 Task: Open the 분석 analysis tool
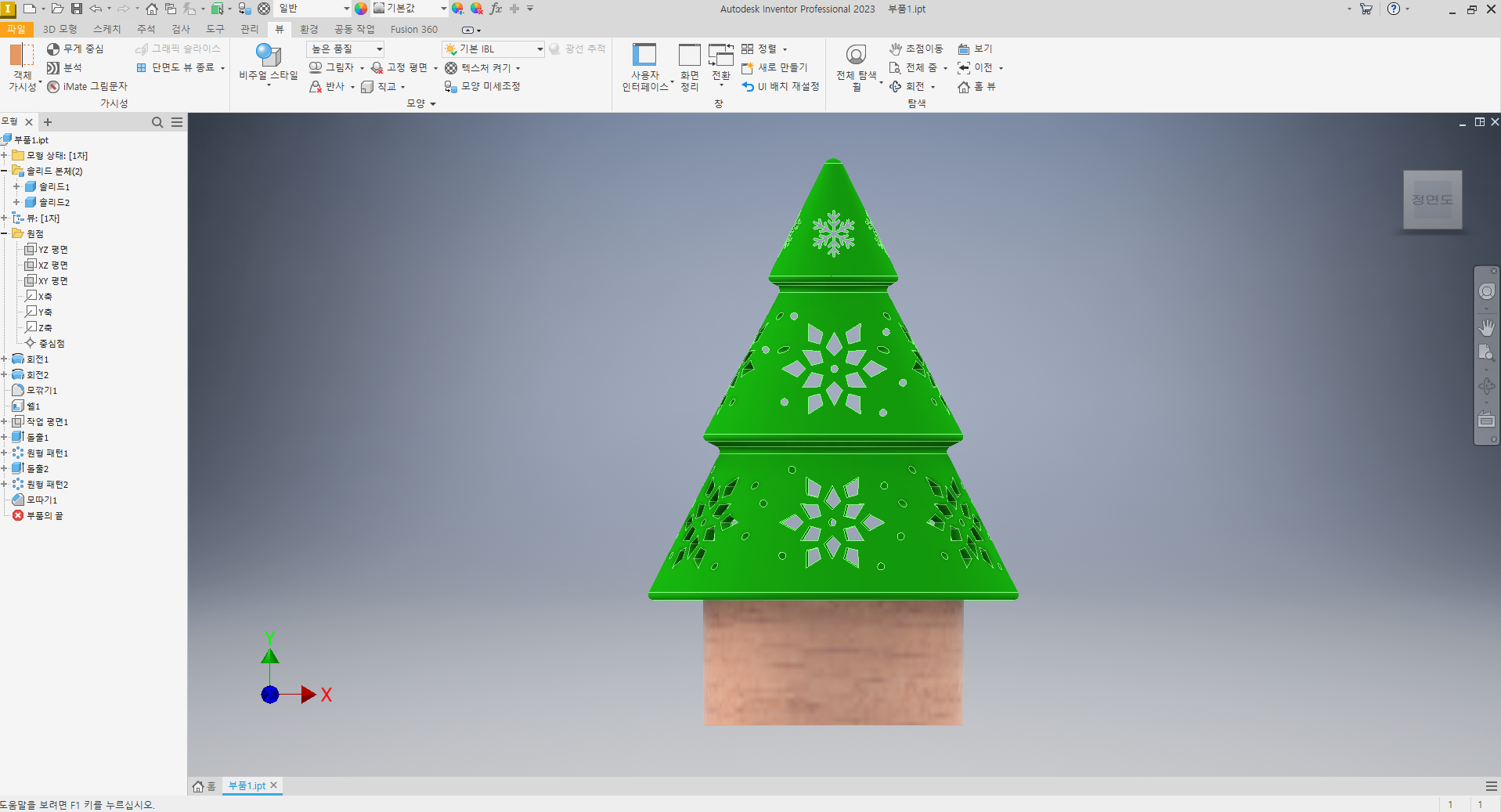coord(64,68)
